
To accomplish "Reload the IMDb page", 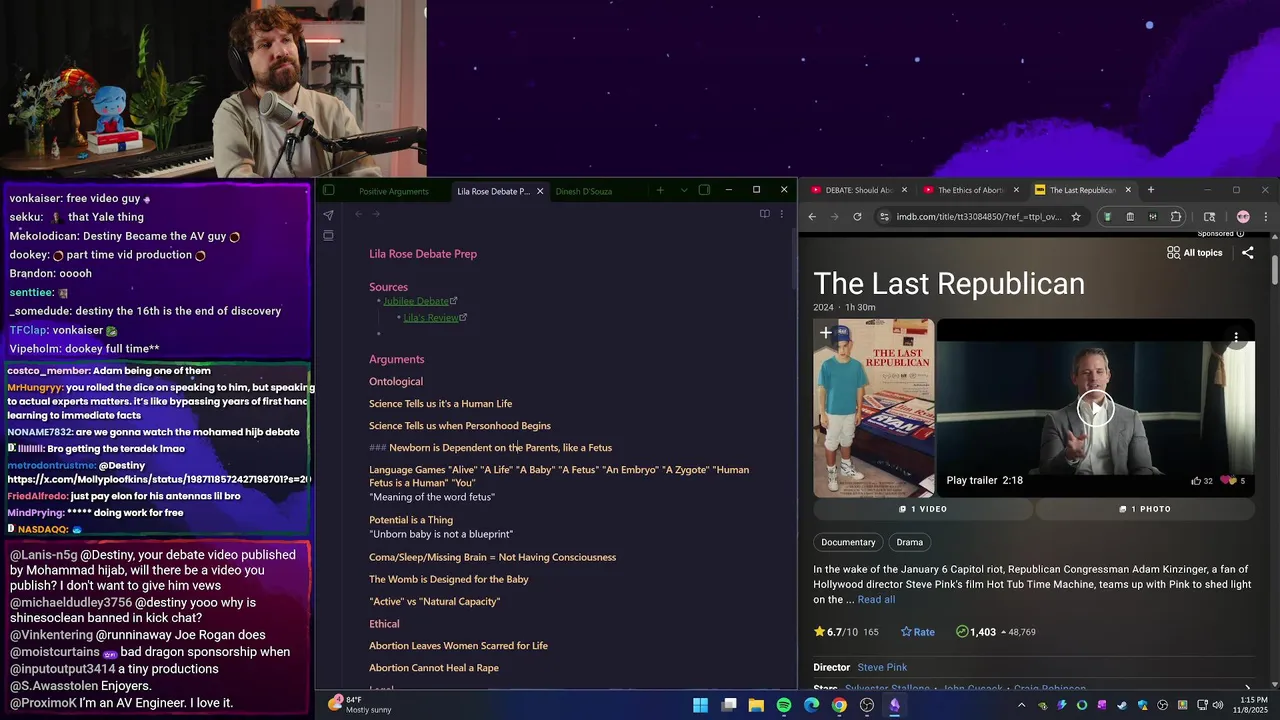I will pos(857,216).
